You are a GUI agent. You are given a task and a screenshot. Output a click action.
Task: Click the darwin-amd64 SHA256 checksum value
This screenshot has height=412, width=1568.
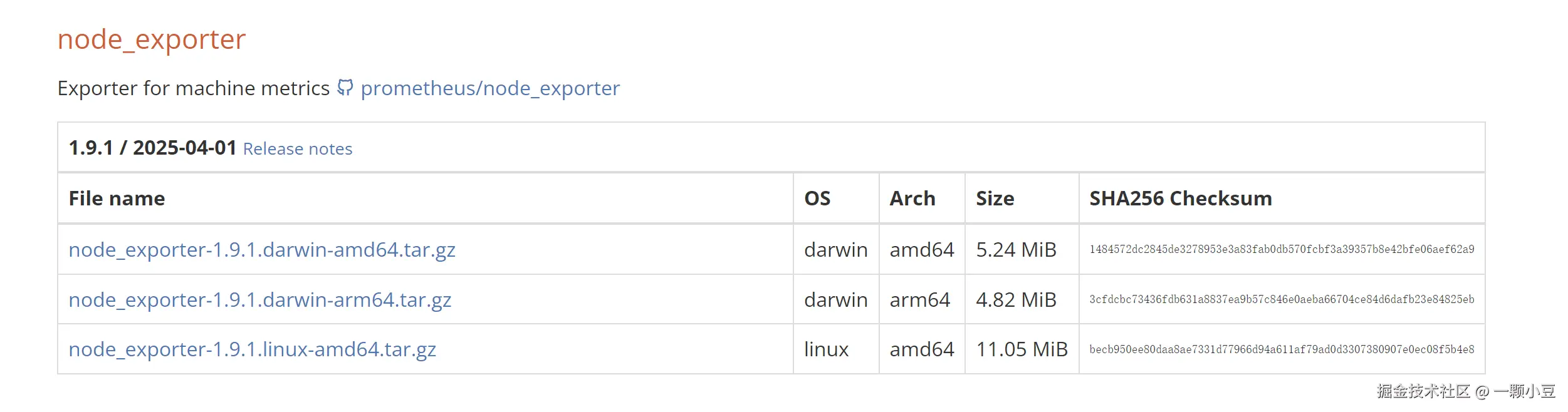coord(1282,250)
